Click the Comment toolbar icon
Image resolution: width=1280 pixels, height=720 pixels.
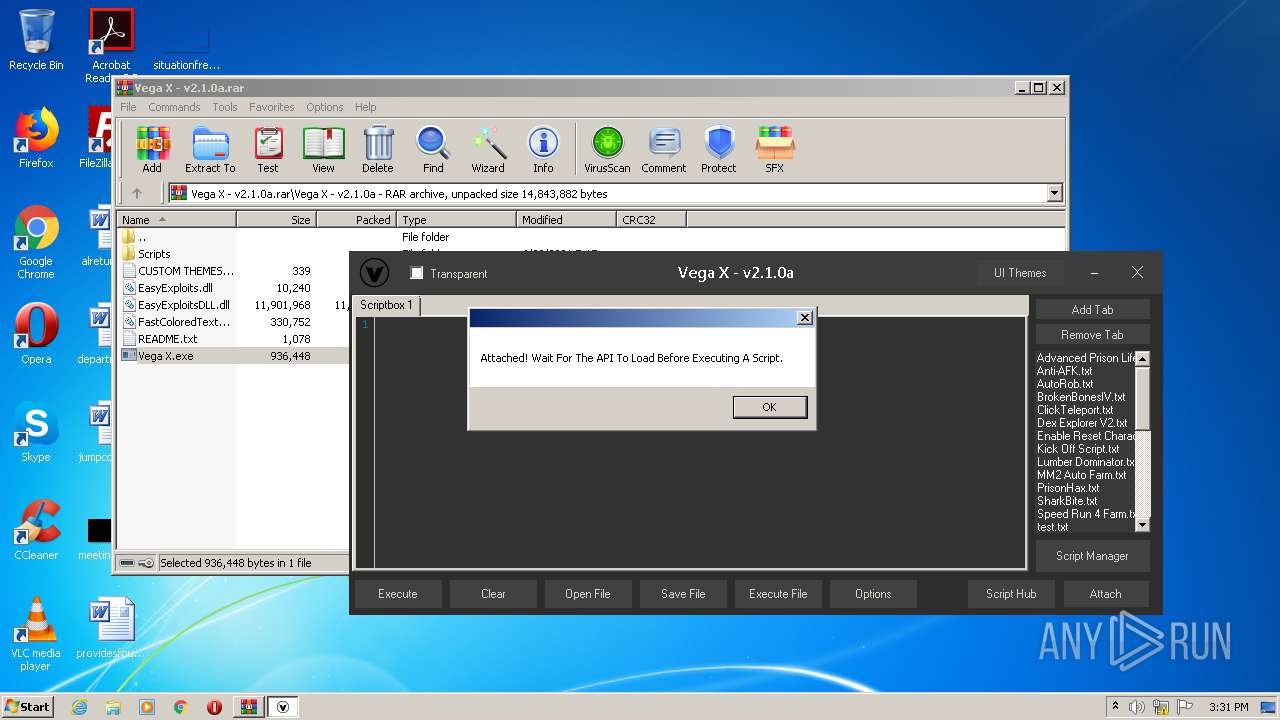(664, 149)
